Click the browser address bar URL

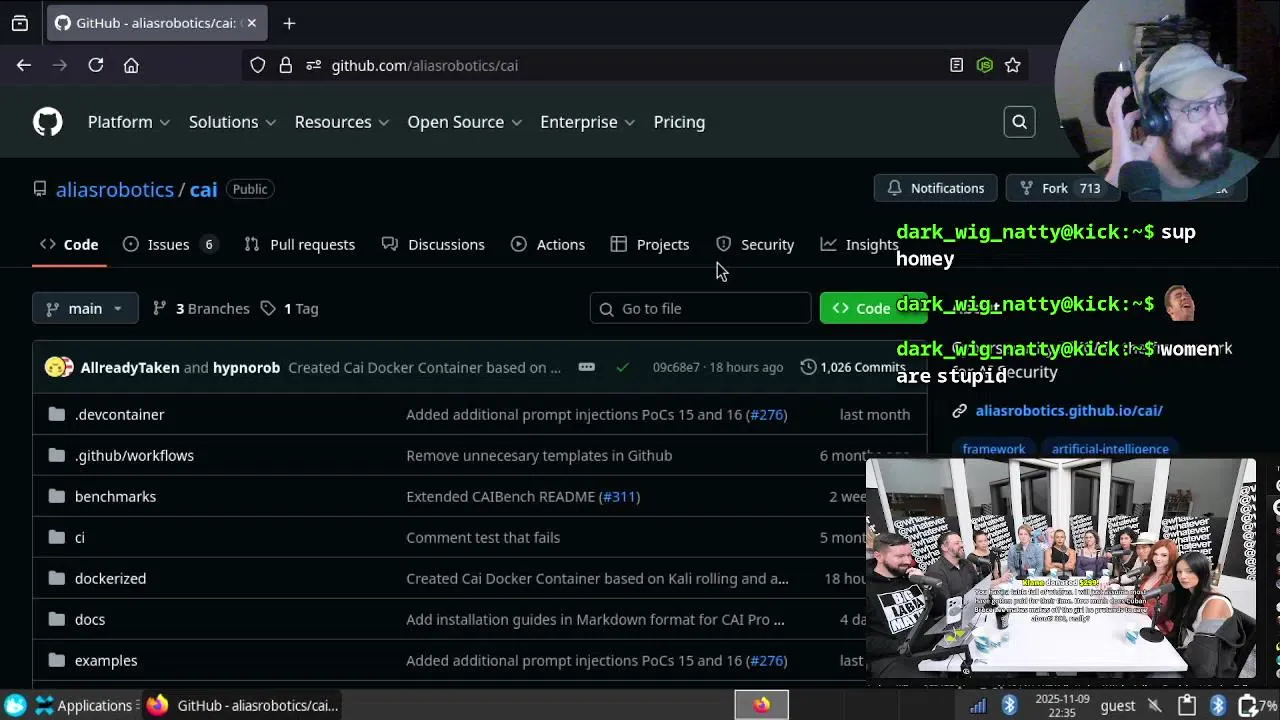424,65
